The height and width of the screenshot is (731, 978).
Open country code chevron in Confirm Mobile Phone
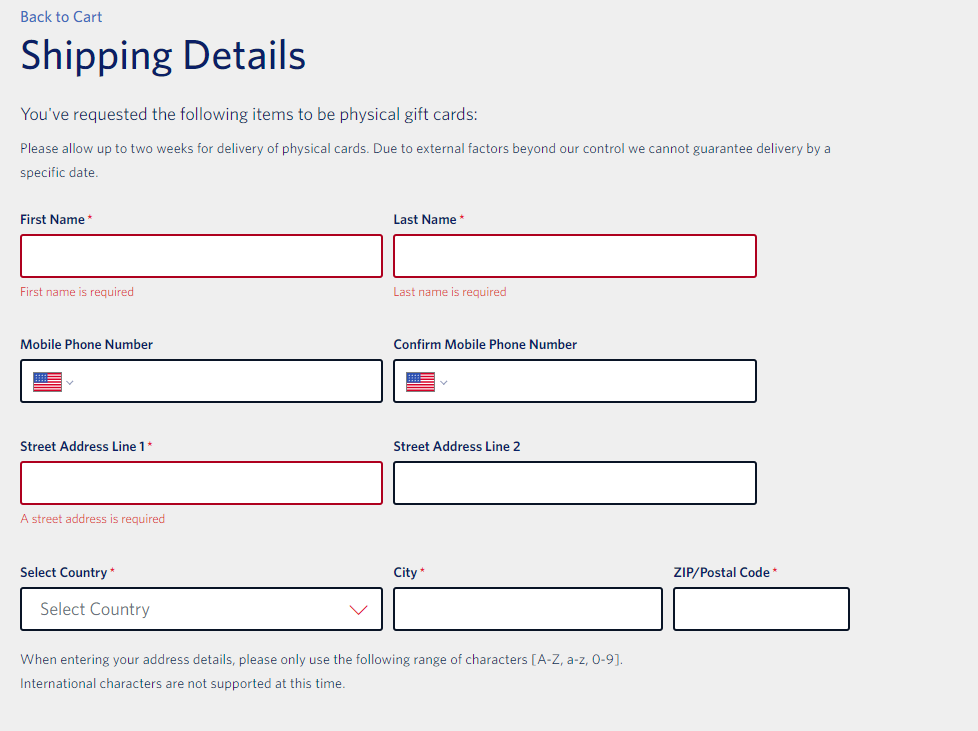[443, 382]
